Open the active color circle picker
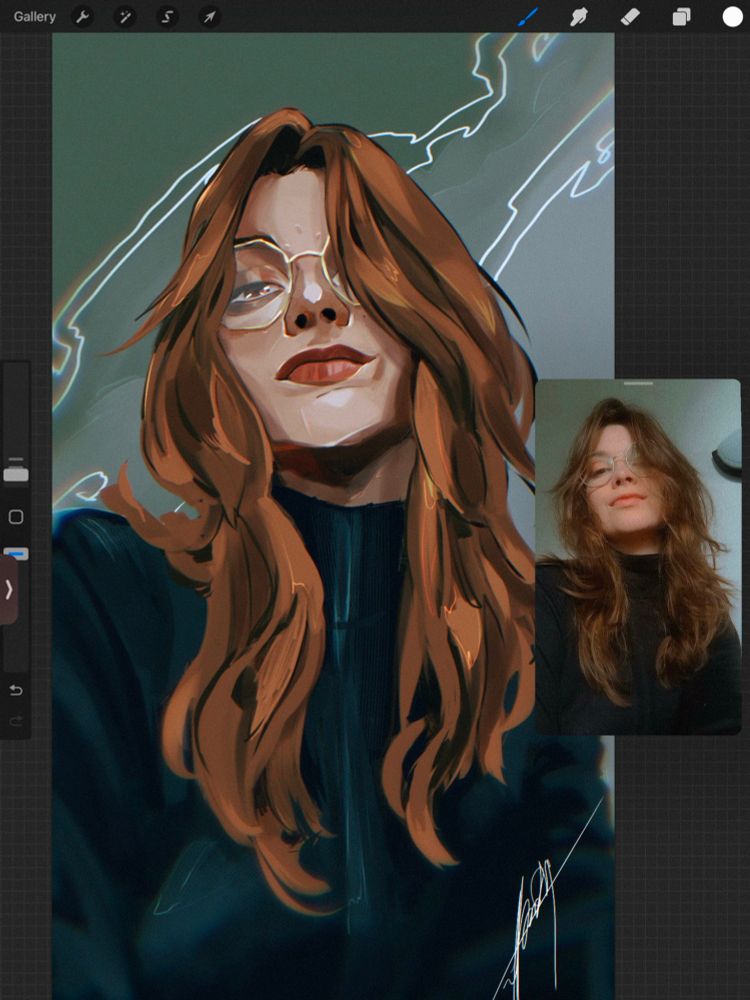Viewport: 750px width, 1000px height. 732,17
